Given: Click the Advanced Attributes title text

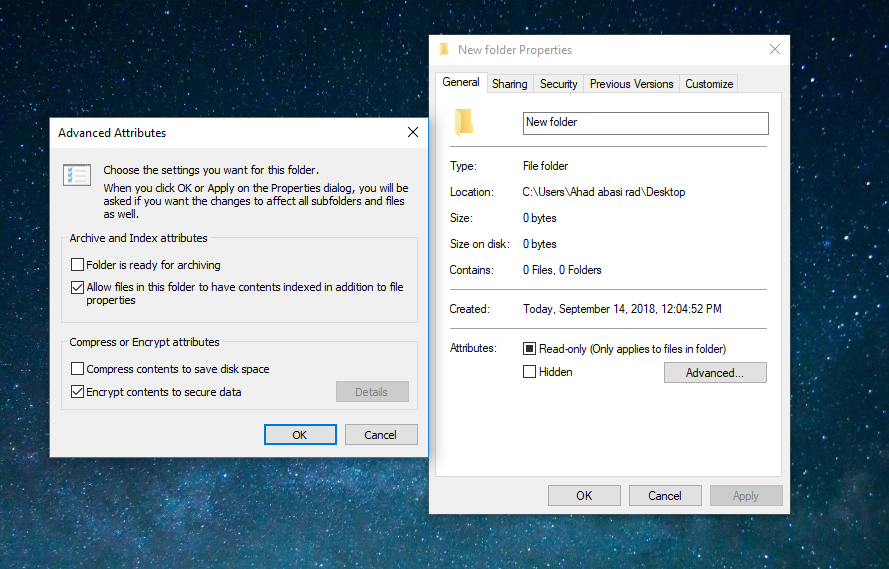Looking at the screenshot, I should 112,133.
